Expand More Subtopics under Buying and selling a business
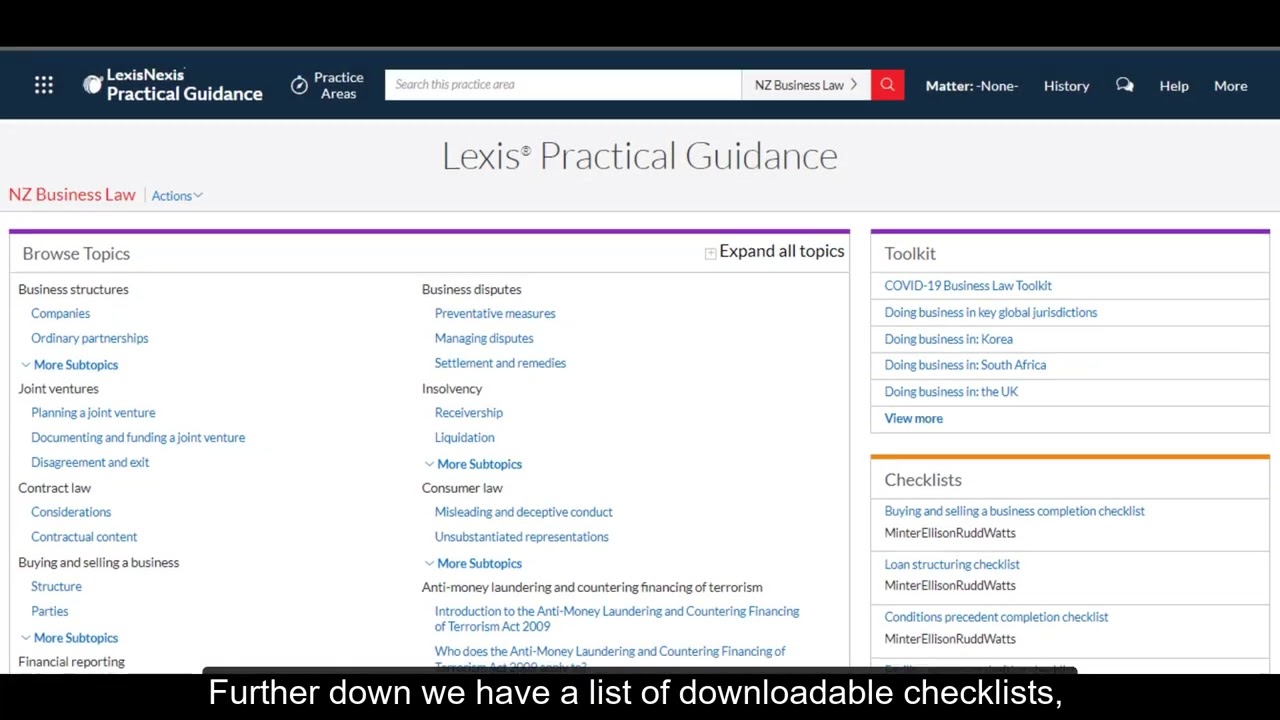The image size is (1280, 720). 69,638
